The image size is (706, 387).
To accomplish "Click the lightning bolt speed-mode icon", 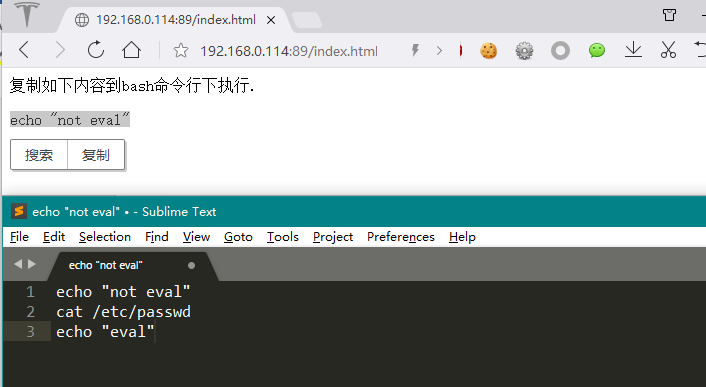I will point(415,50).
